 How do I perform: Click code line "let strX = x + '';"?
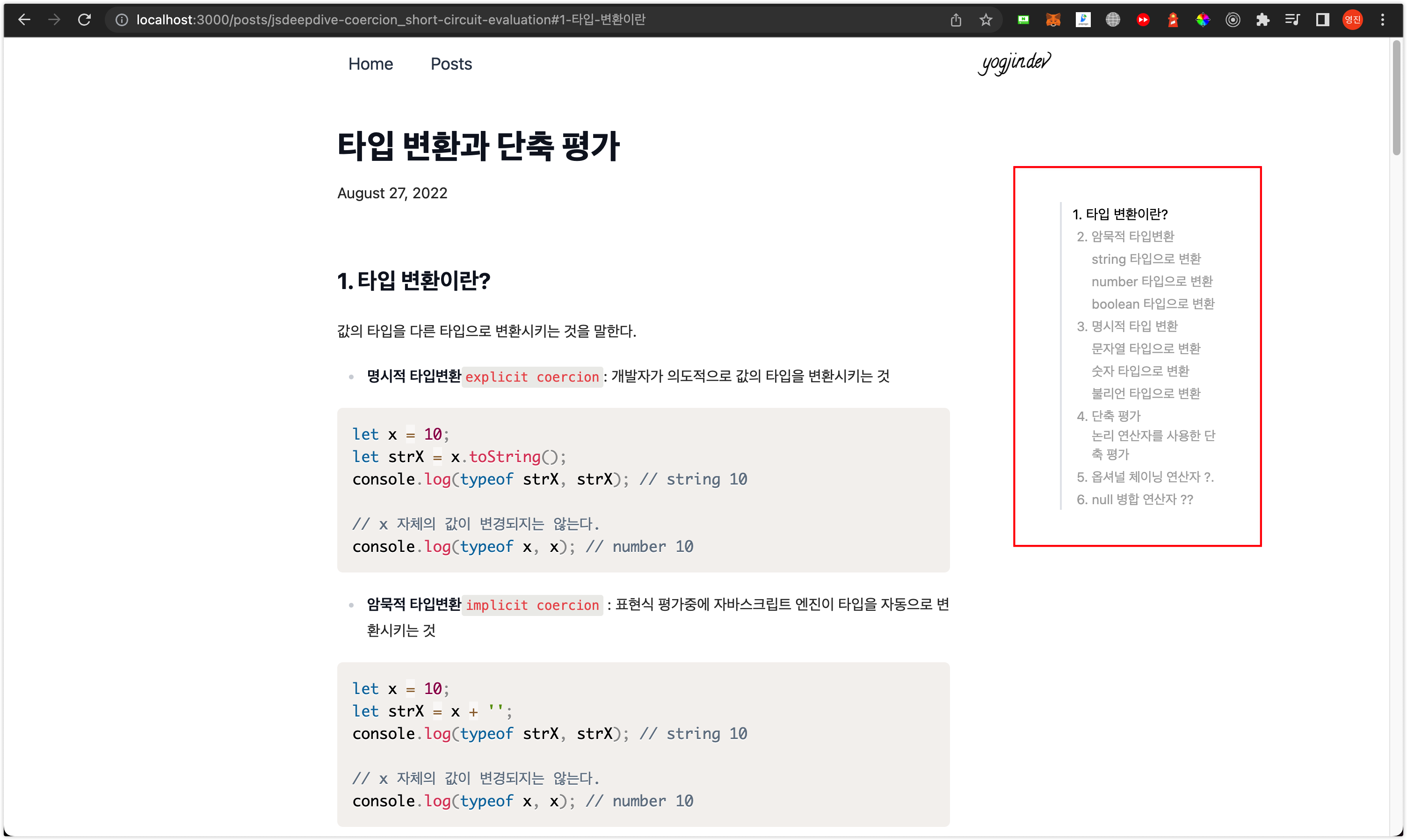(432, 711)
